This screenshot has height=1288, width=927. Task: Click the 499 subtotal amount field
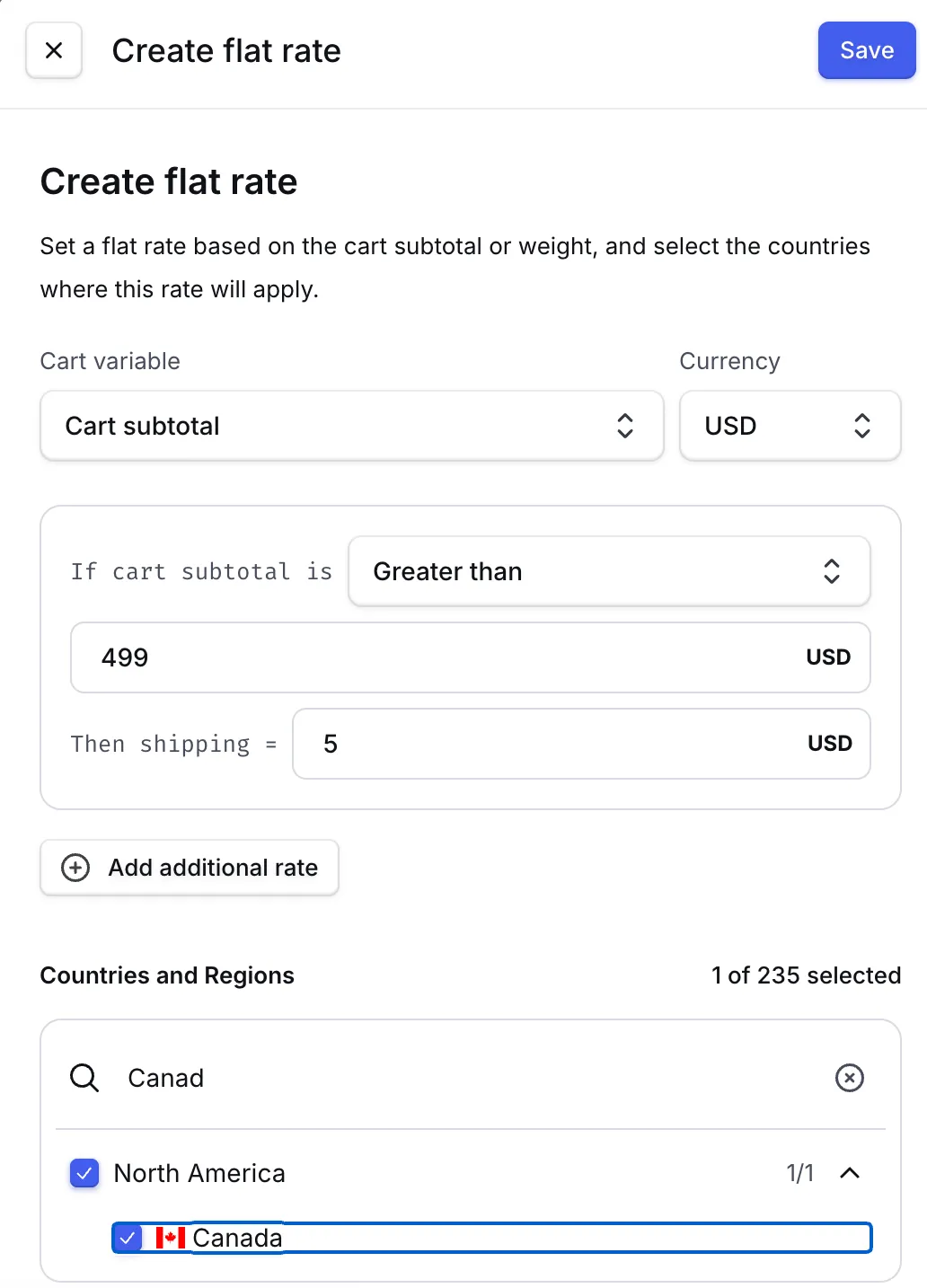click(x=440, y=657)
